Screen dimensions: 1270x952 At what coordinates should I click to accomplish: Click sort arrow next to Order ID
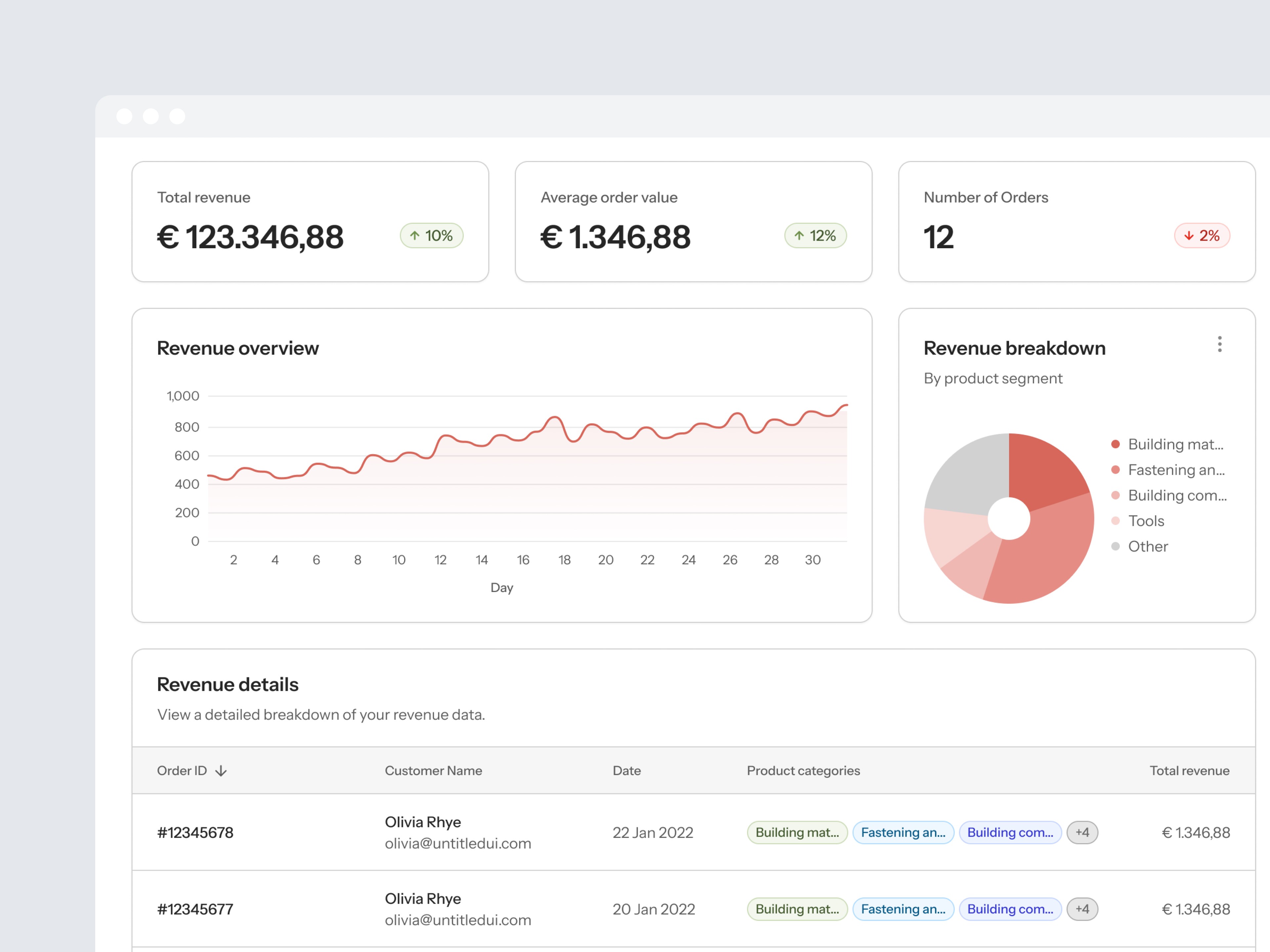point(221,771)
